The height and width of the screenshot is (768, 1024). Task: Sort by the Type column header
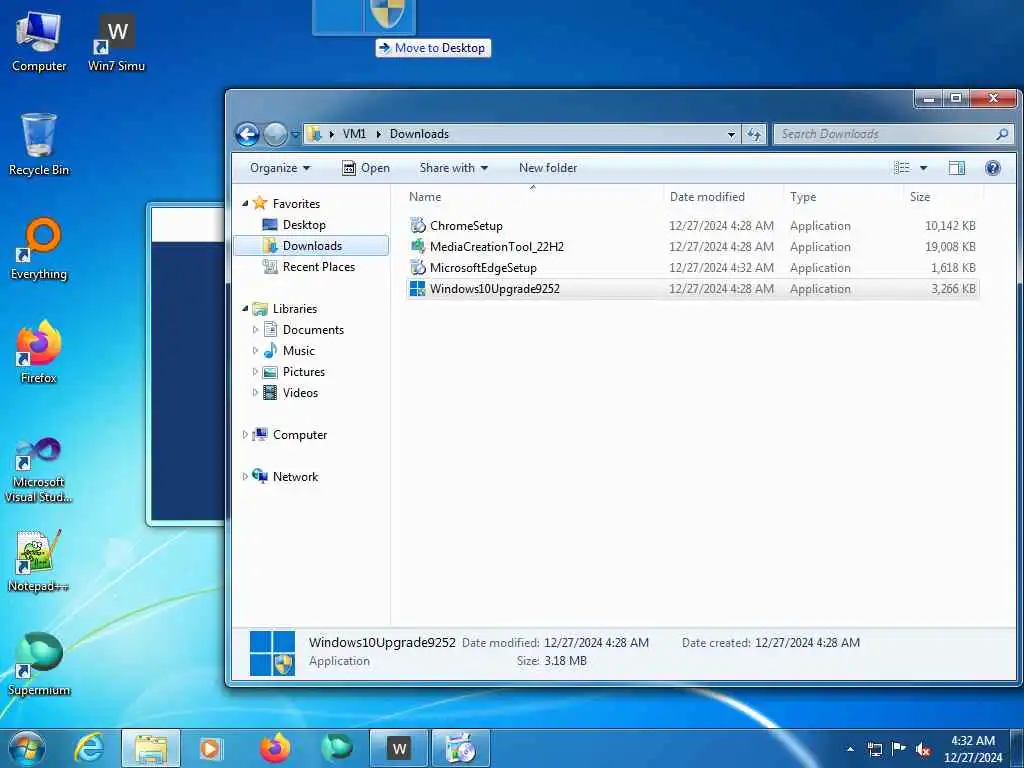844,197
